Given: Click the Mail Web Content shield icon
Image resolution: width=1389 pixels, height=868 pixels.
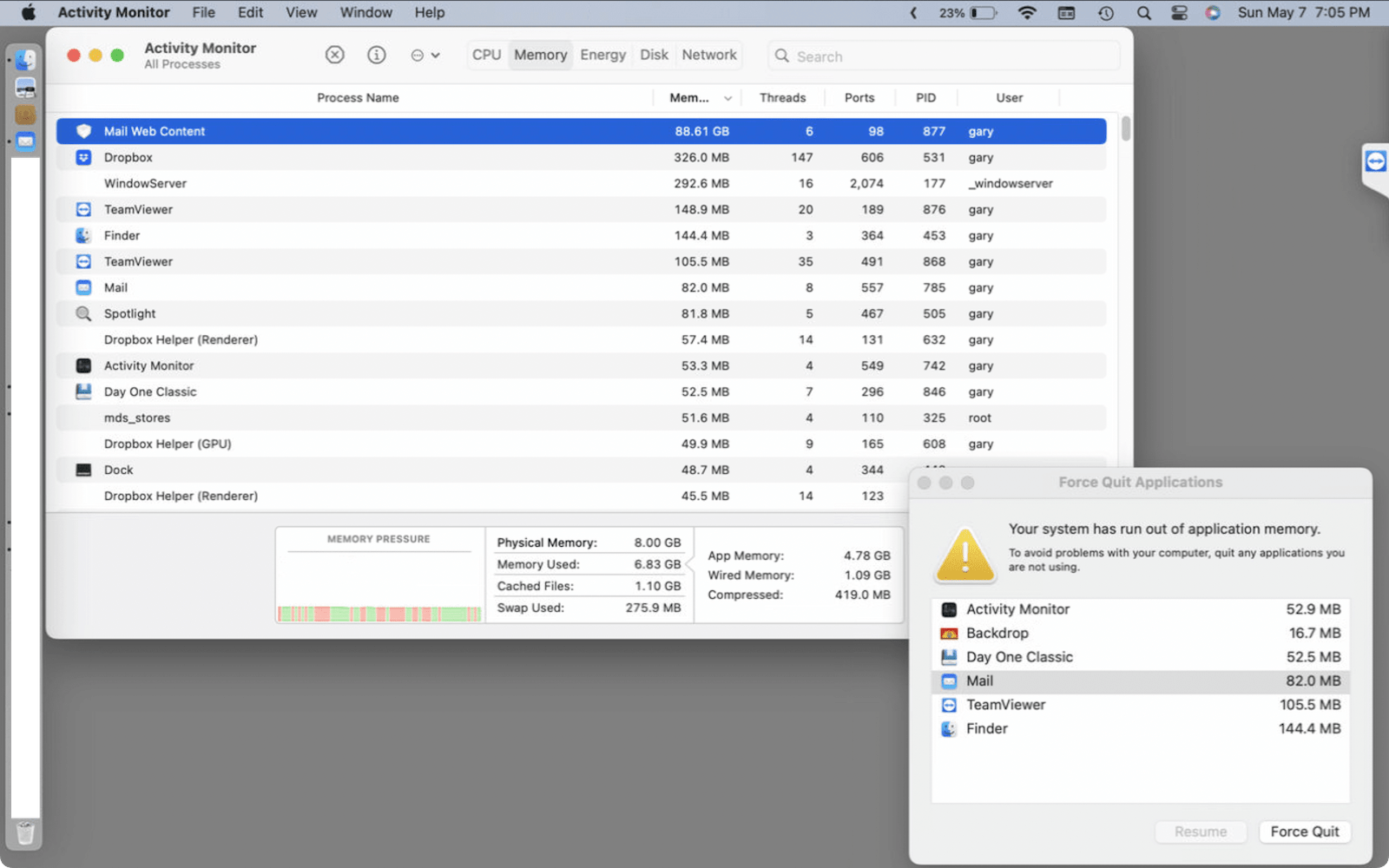Looking at the screenshot, I should tap(83, 131).
